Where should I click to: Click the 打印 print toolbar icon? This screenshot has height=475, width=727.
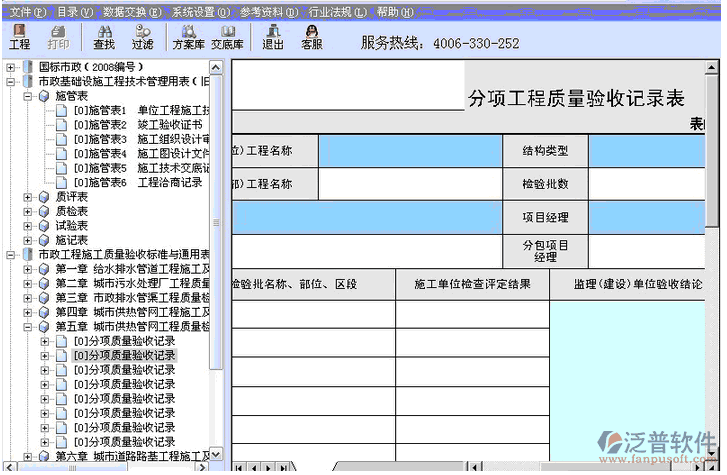tap(59, 37)
